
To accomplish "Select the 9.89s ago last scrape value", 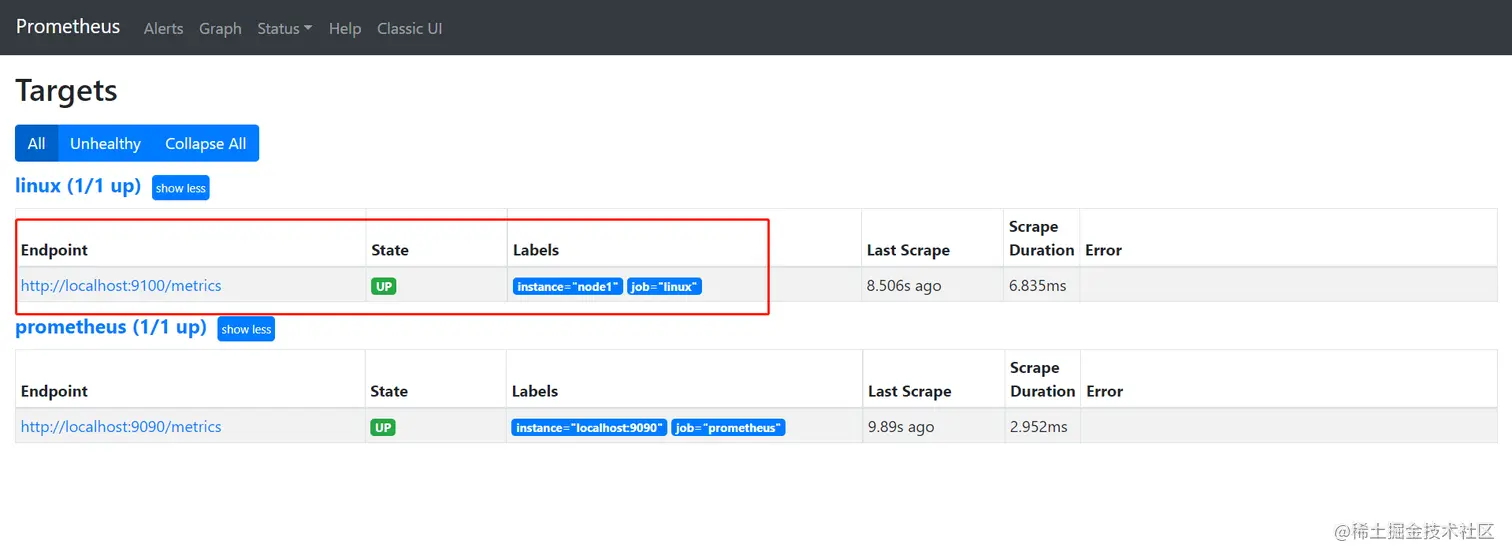I will coord(901,427).
